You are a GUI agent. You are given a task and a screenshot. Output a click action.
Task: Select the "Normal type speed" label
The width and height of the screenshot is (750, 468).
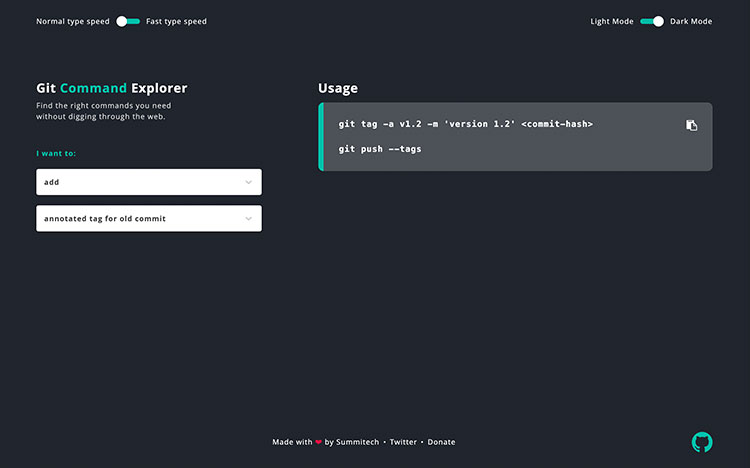click(x=73, y=21)
